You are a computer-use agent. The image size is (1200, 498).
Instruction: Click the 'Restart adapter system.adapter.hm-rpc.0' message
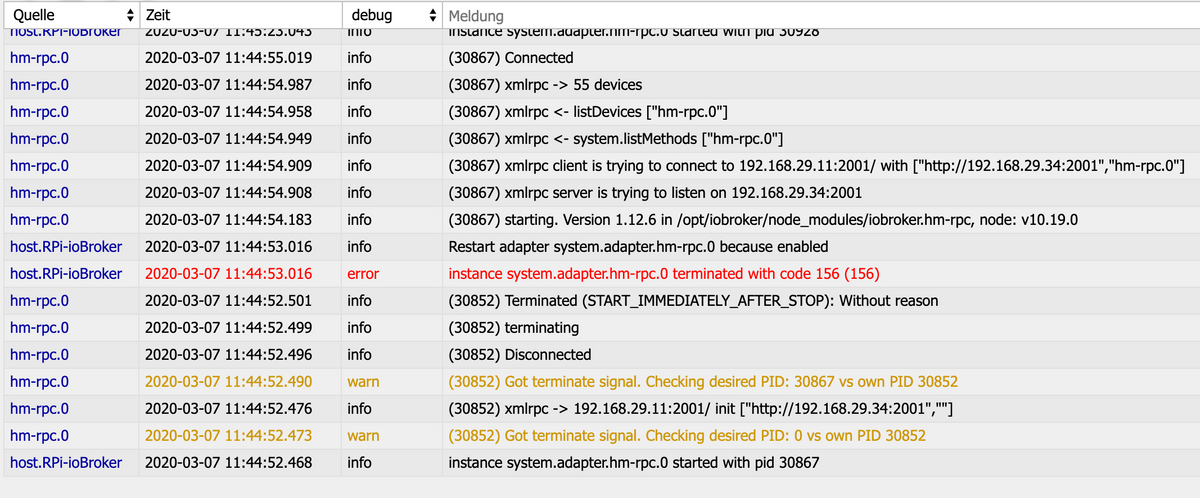point(638,247)
